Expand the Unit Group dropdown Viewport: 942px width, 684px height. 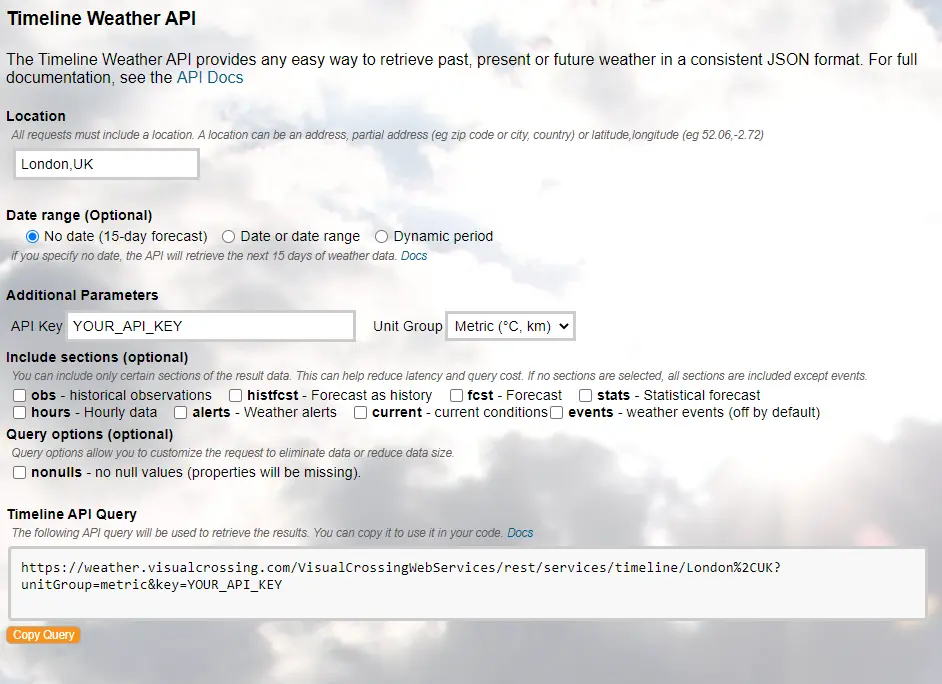[x=510, y=326]
